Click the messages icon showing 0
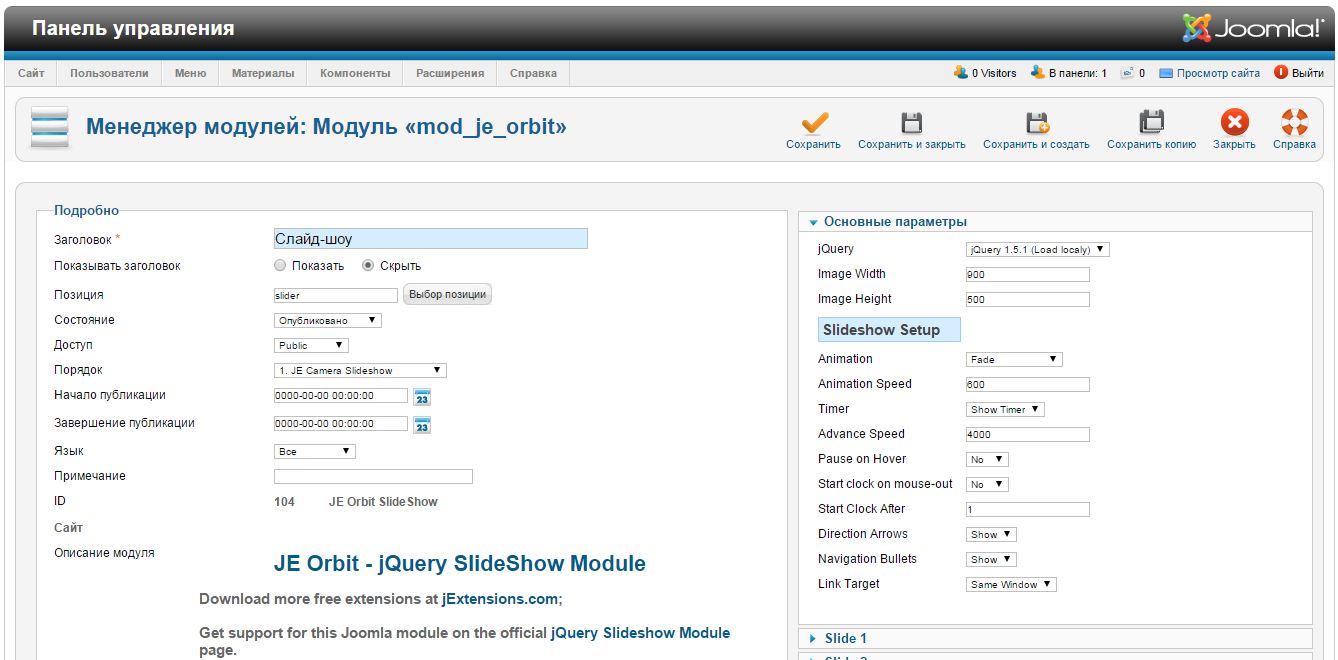Image resolution: width=1338 pixels, height=660 pixels. [x=1127, y=73]
